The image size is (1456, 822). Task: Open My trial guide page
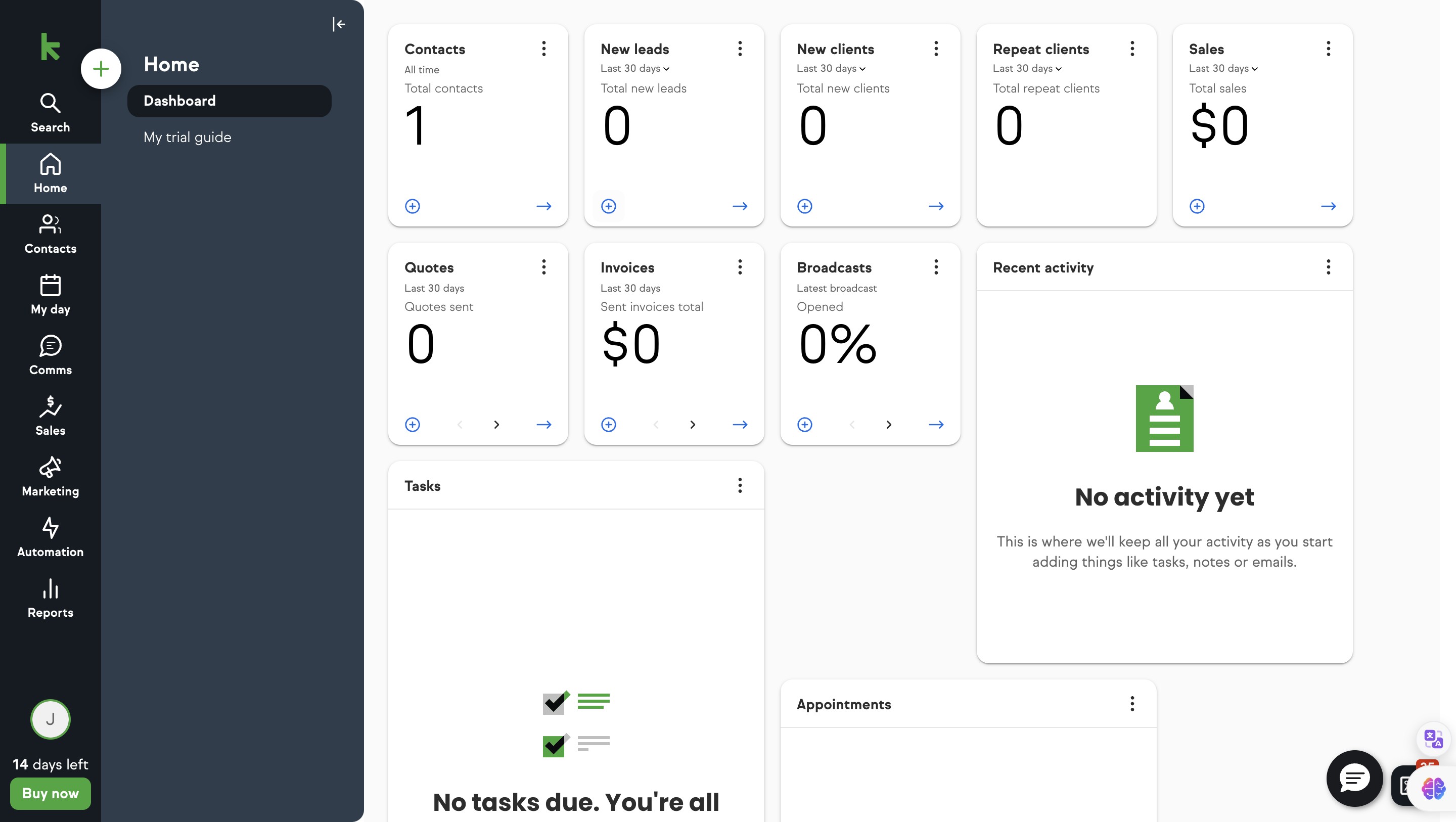[x=187, y=138]
